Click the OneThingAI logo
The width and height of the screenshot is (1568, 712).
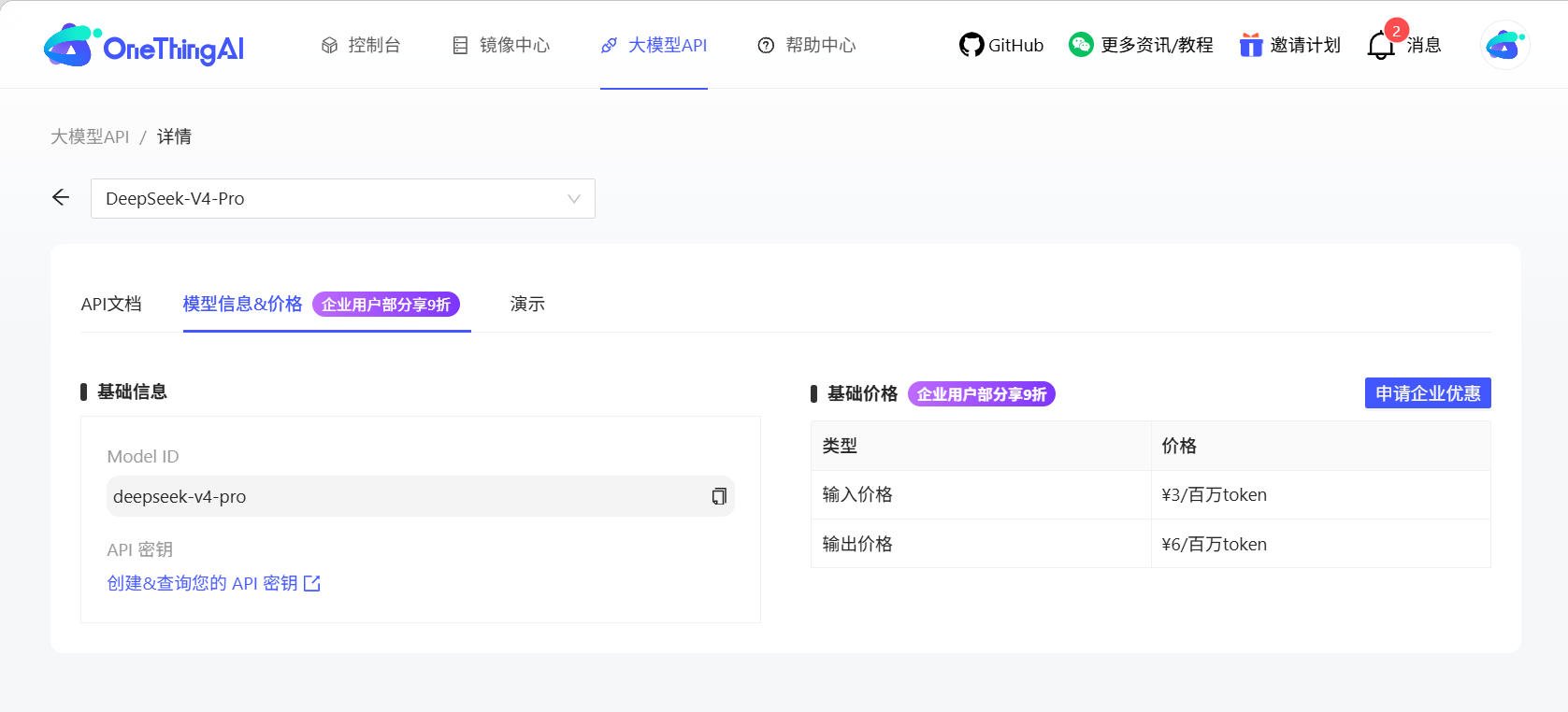[x=144, y=45]
